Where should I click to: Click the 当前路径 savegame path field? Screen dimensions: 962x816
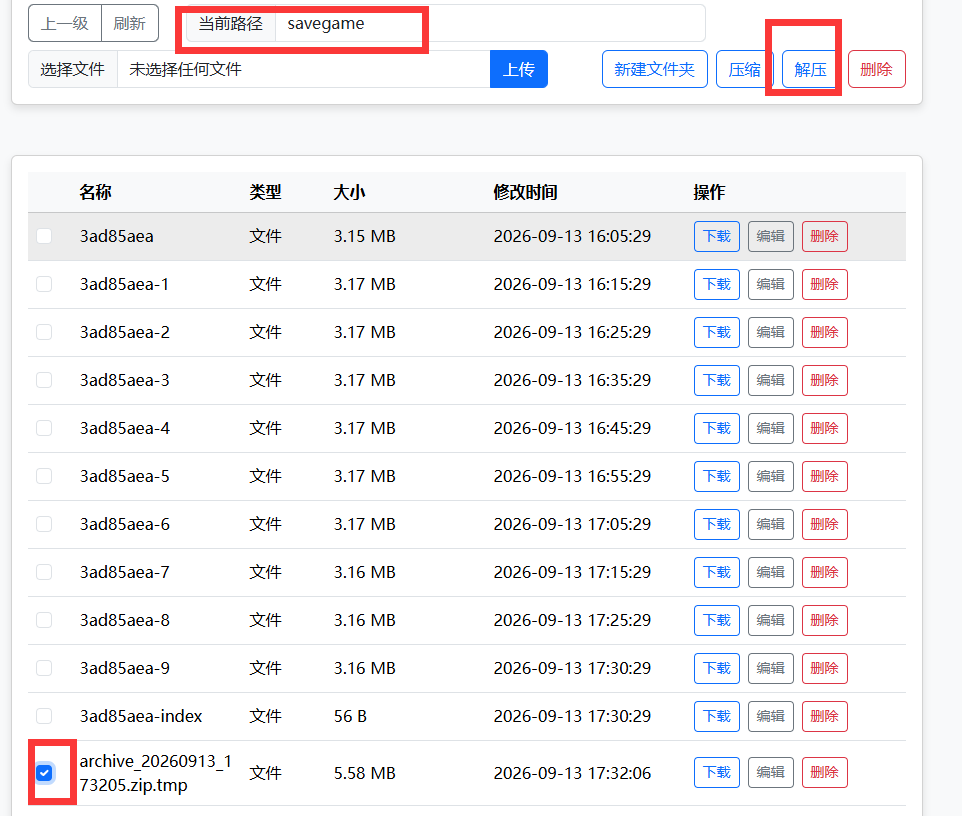[490, 23]
